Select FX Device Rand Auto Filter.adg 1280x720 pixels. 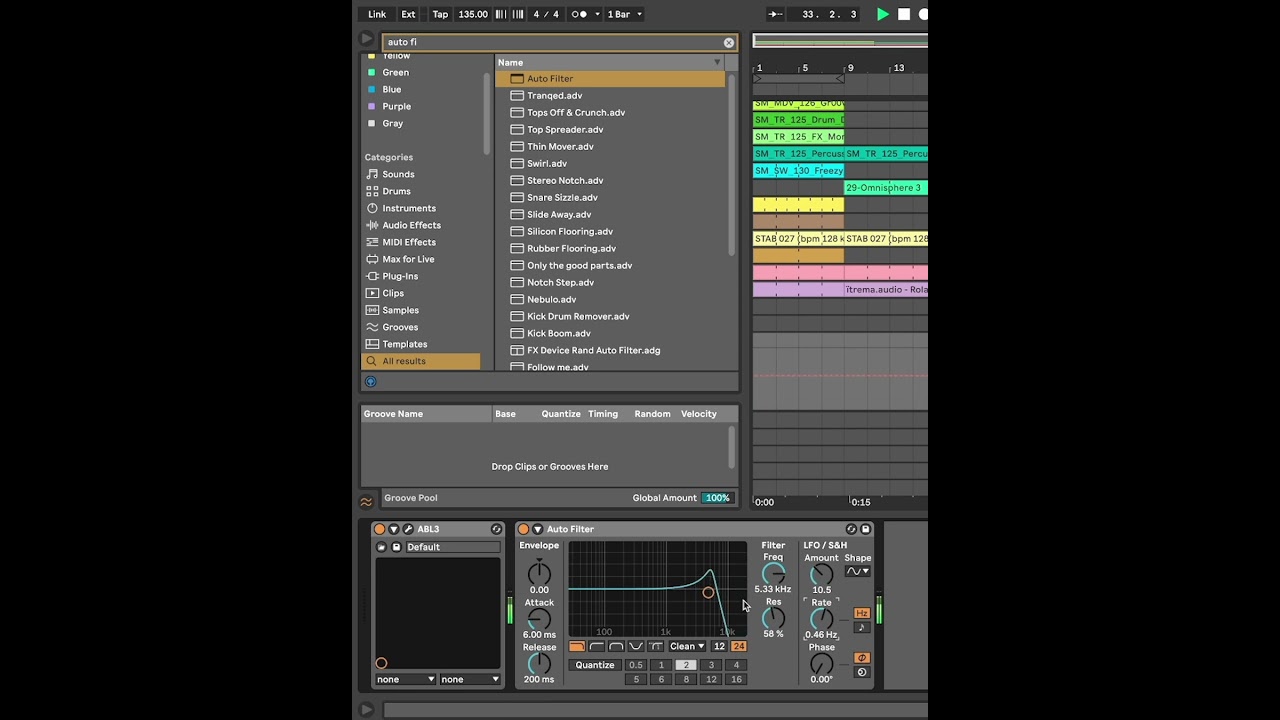610,350
